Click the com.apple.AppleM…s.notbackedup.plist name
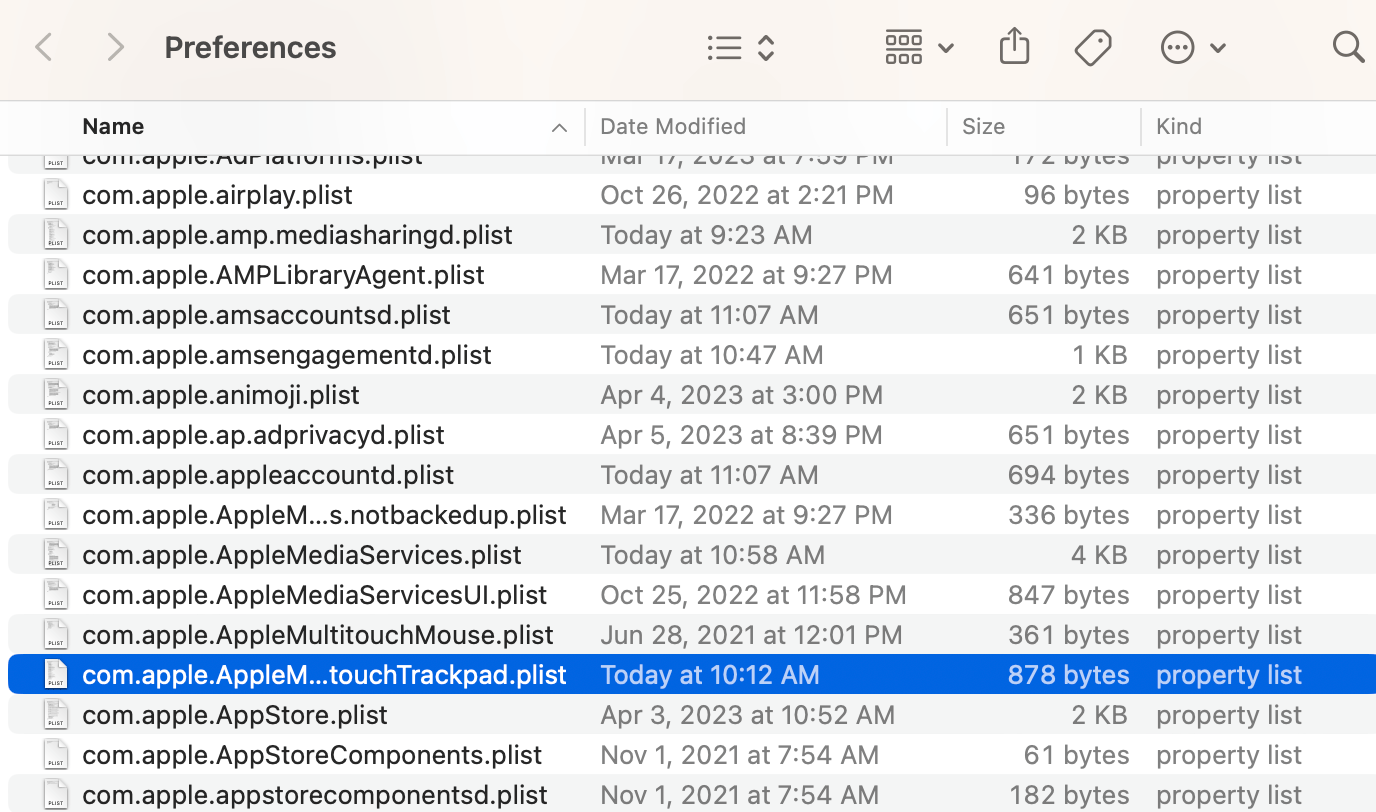Screen dimensions: 1376x812 click(x=324, y=515)
